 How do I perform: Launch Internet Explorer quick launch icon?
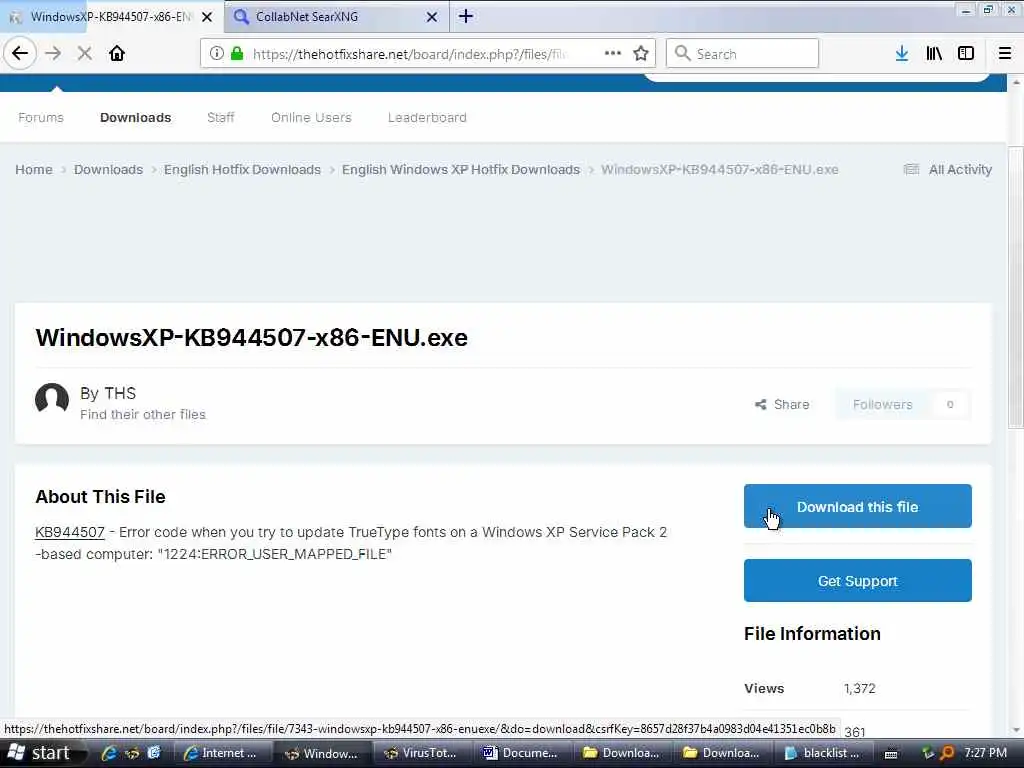[108, 753]
